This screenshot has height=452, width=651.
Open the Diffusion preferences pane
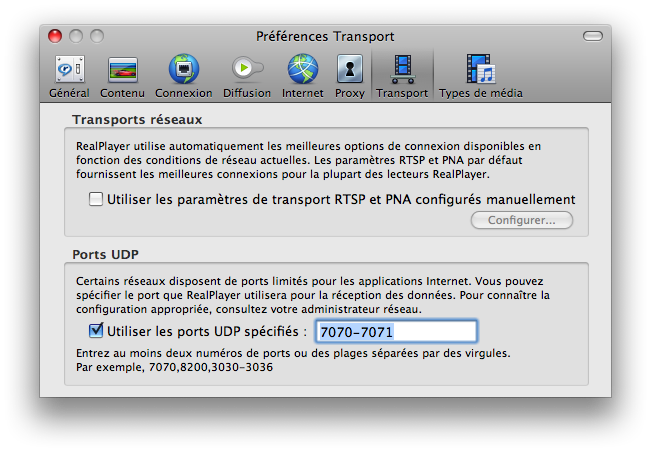point(247,77)
